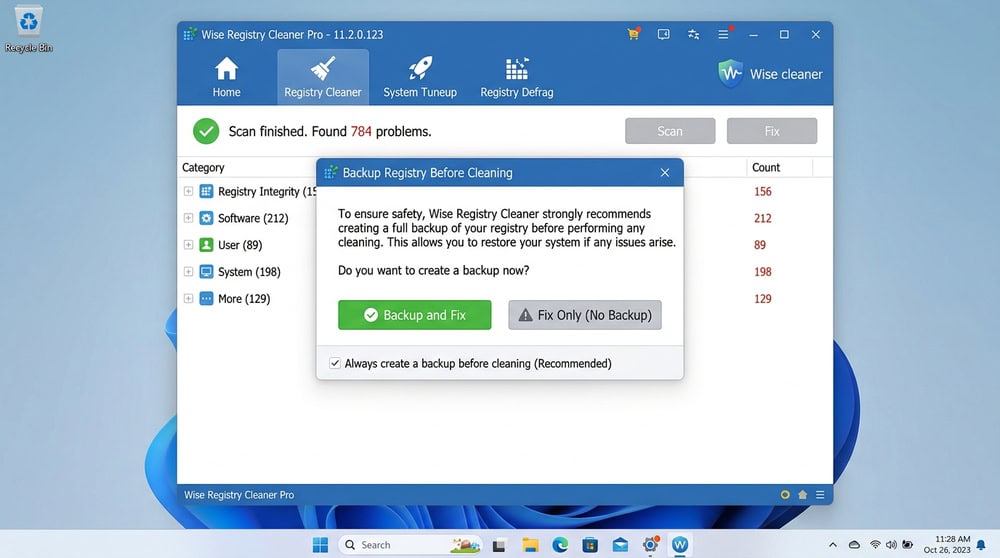The image size is (1000, 558).
Task: Select More (129) row label
Action: 244,298
